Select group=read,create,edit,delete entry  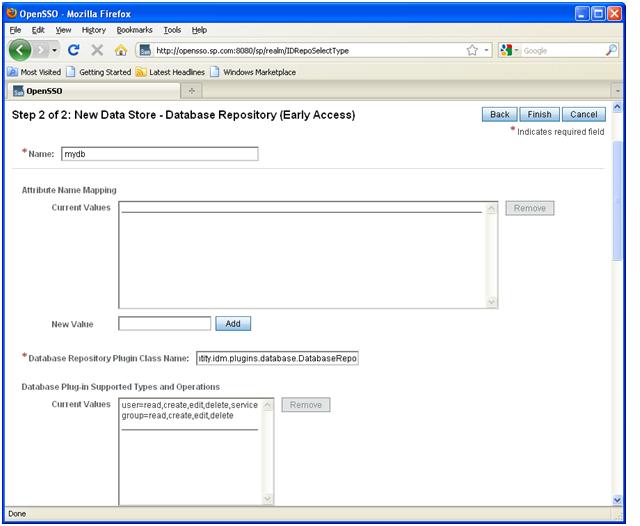click(x=178, y=415)
